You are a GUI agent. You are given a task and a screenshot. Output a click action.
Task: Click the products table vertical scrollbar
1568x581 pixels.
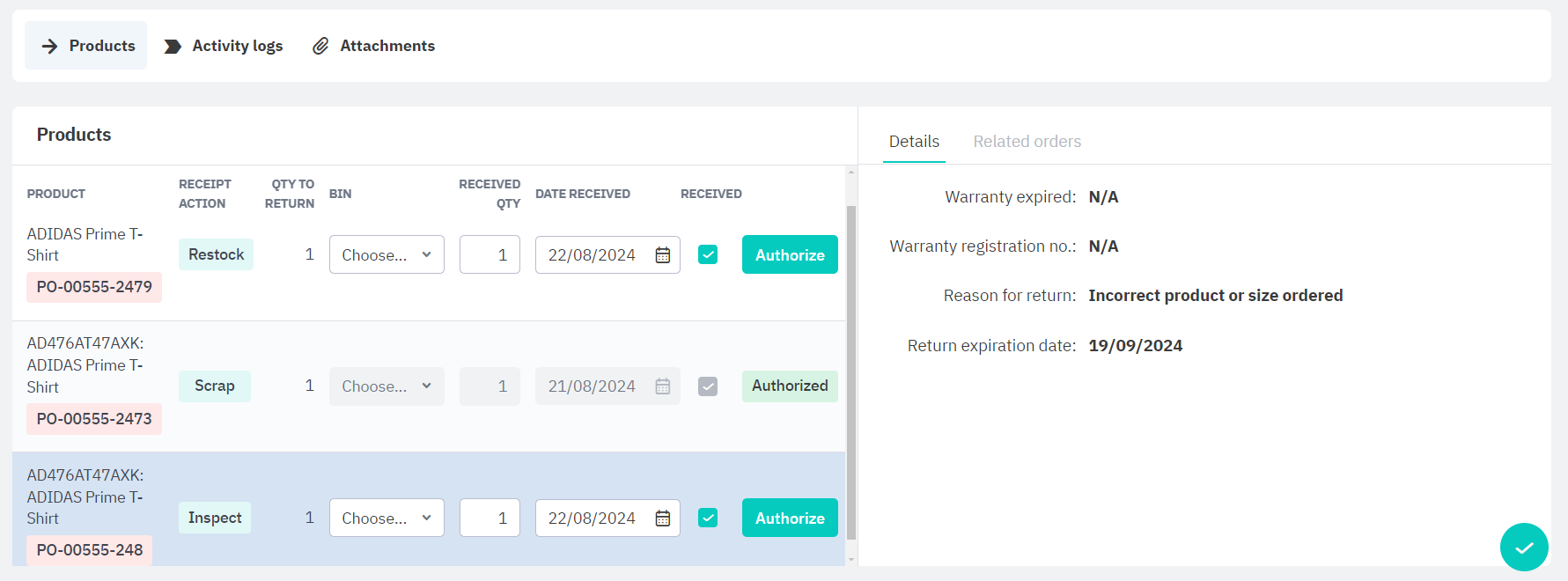click(850, 370)
